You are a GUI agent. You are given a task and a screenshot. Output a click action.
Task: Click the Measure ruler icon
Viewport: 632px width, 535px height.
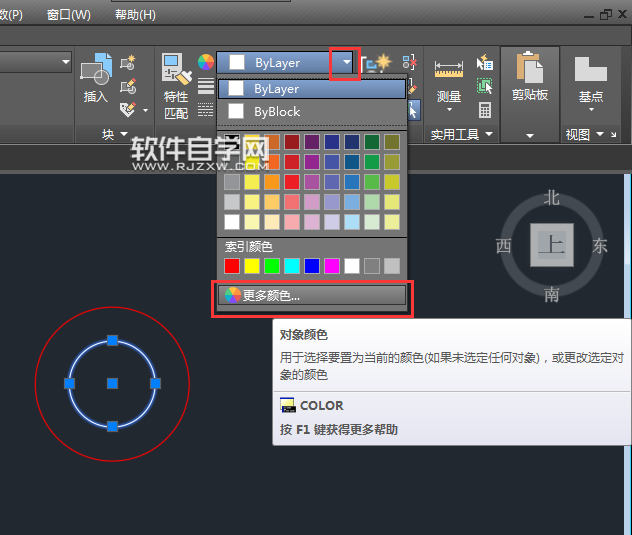point(449,69)
